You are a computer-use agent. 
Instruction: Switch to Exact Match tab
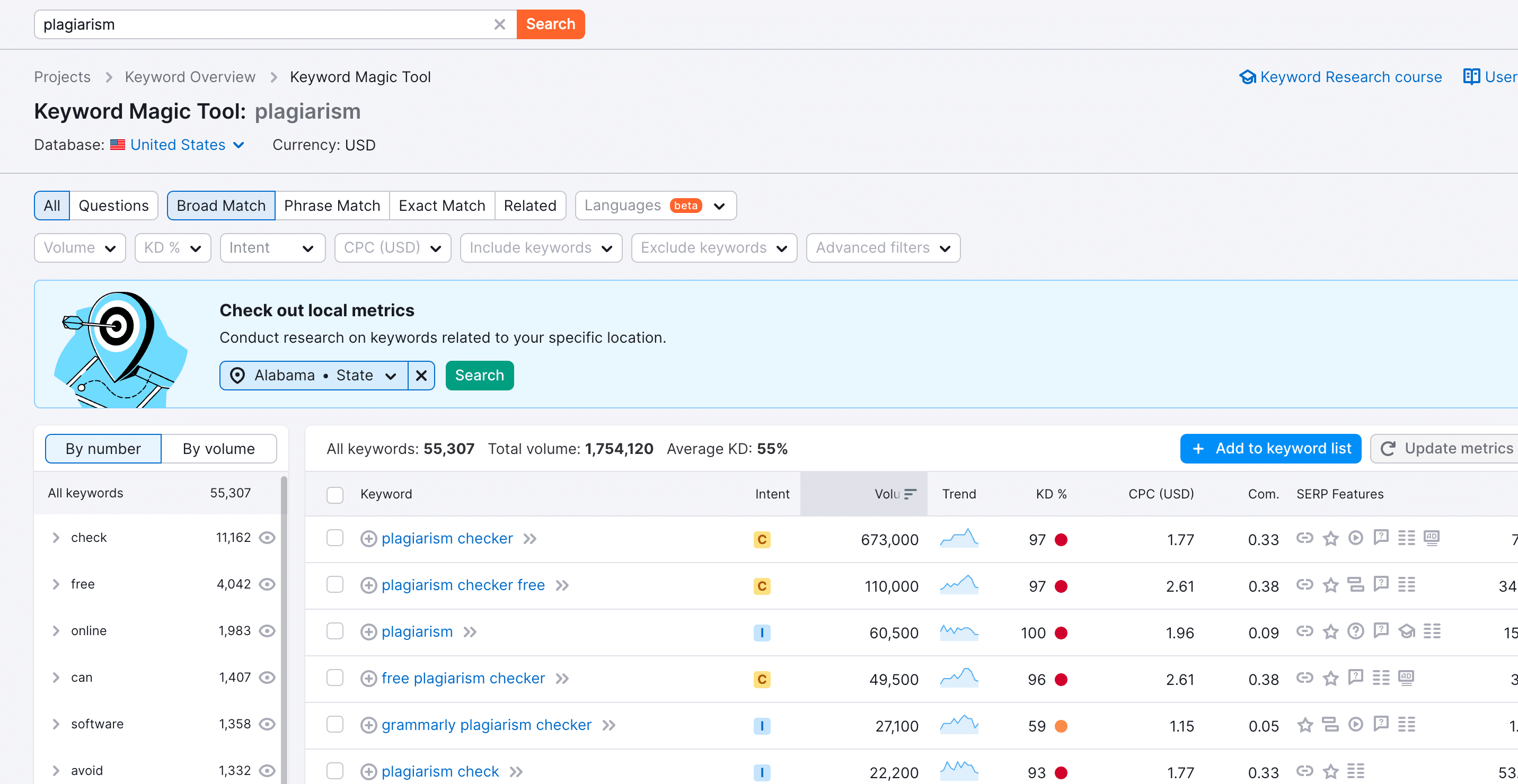click(x=442, y=206)
